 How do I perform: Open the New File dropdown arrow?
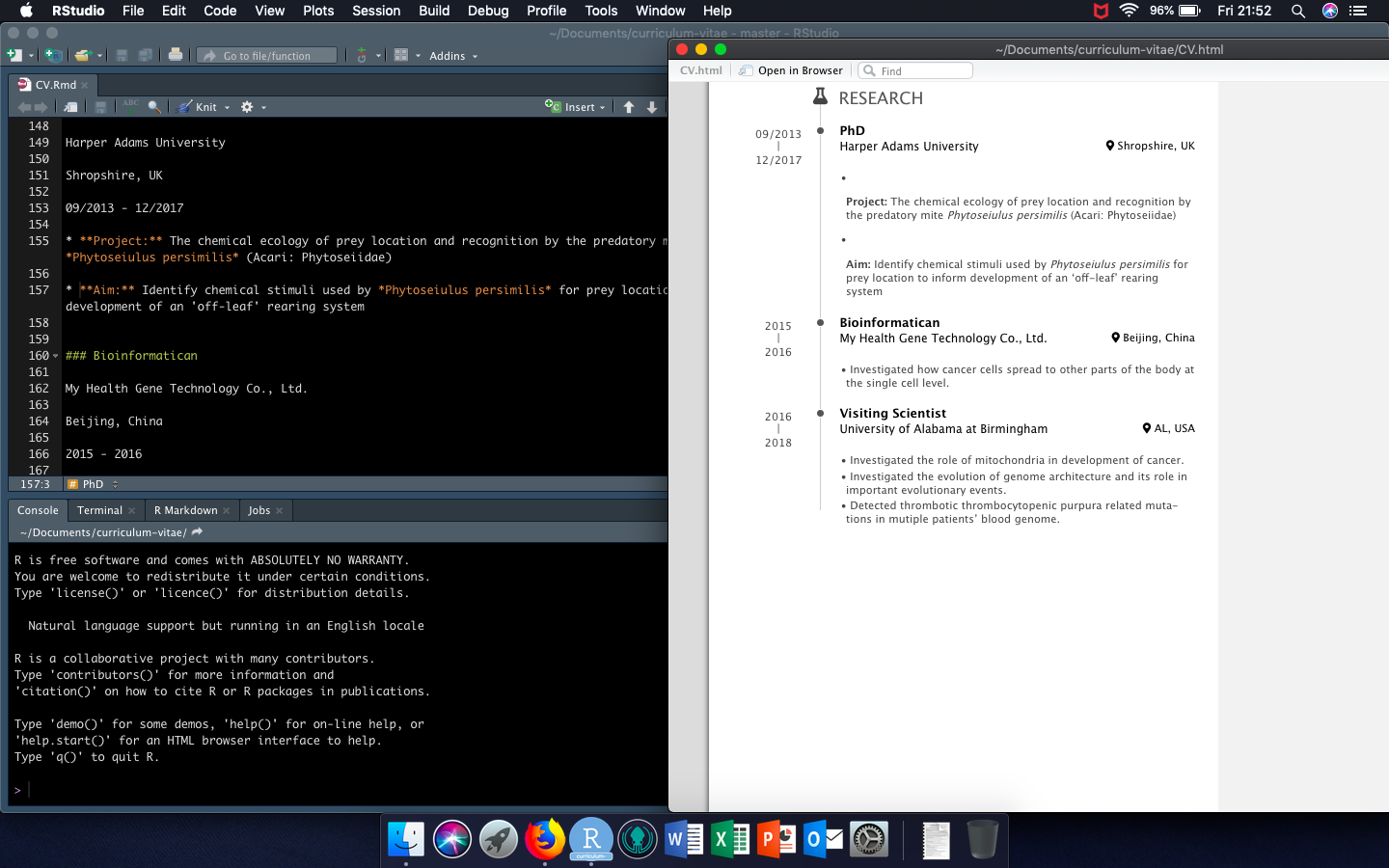(x=31, y=56)
